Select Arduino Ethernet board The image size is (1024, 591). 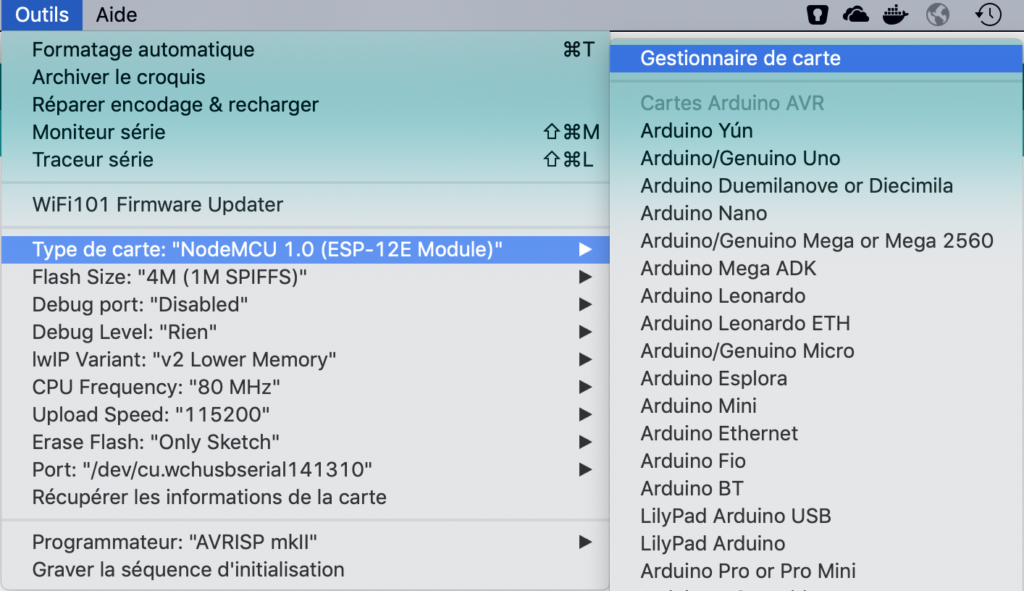816,434
